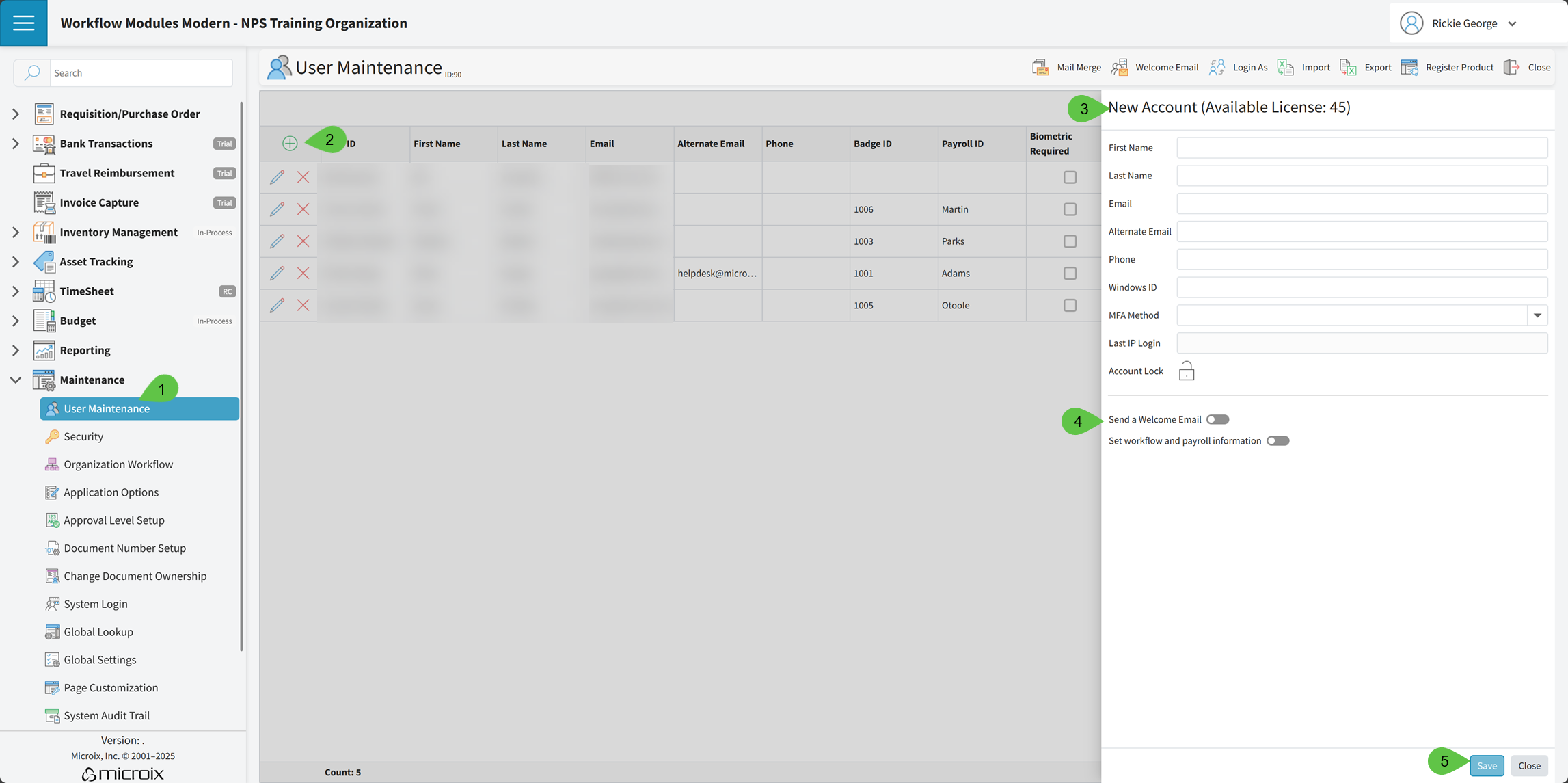Click the red delete X for Otoole's row
The image size is (1568, 783).
coord(303,305)
